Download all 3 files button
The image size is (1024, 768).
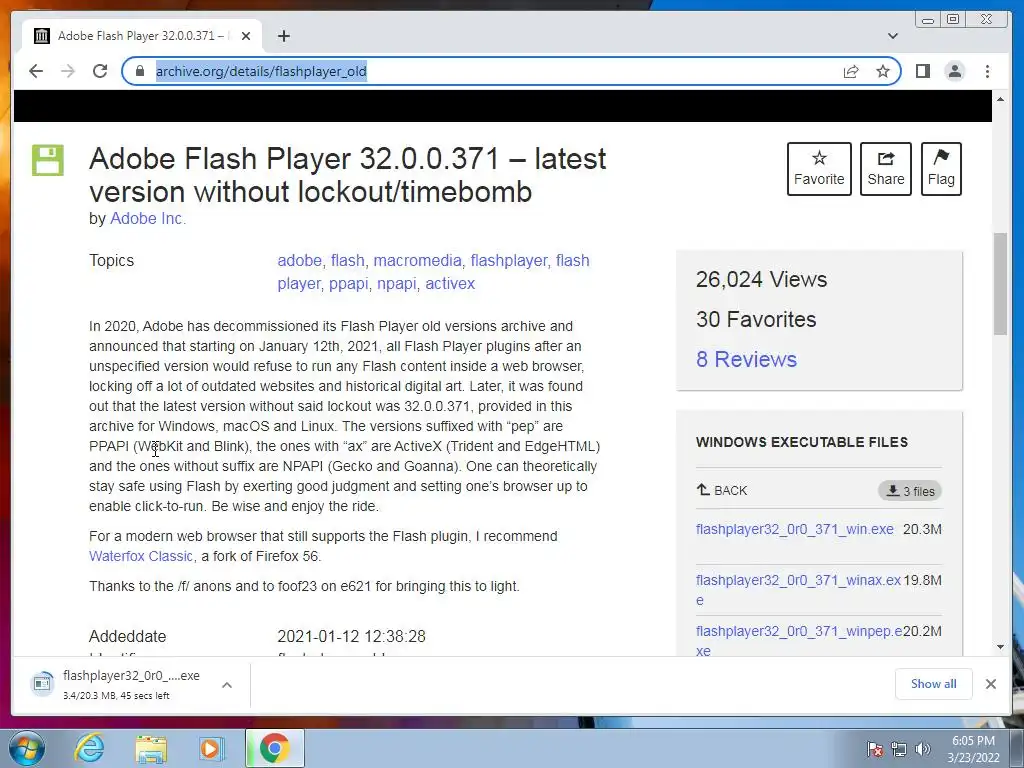[x=910, y=491]
